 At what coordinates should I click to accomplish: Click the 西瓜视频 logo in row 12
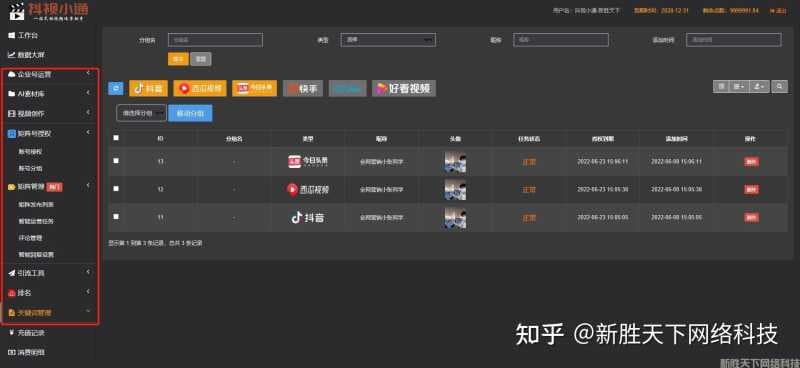tap(308, 190)
